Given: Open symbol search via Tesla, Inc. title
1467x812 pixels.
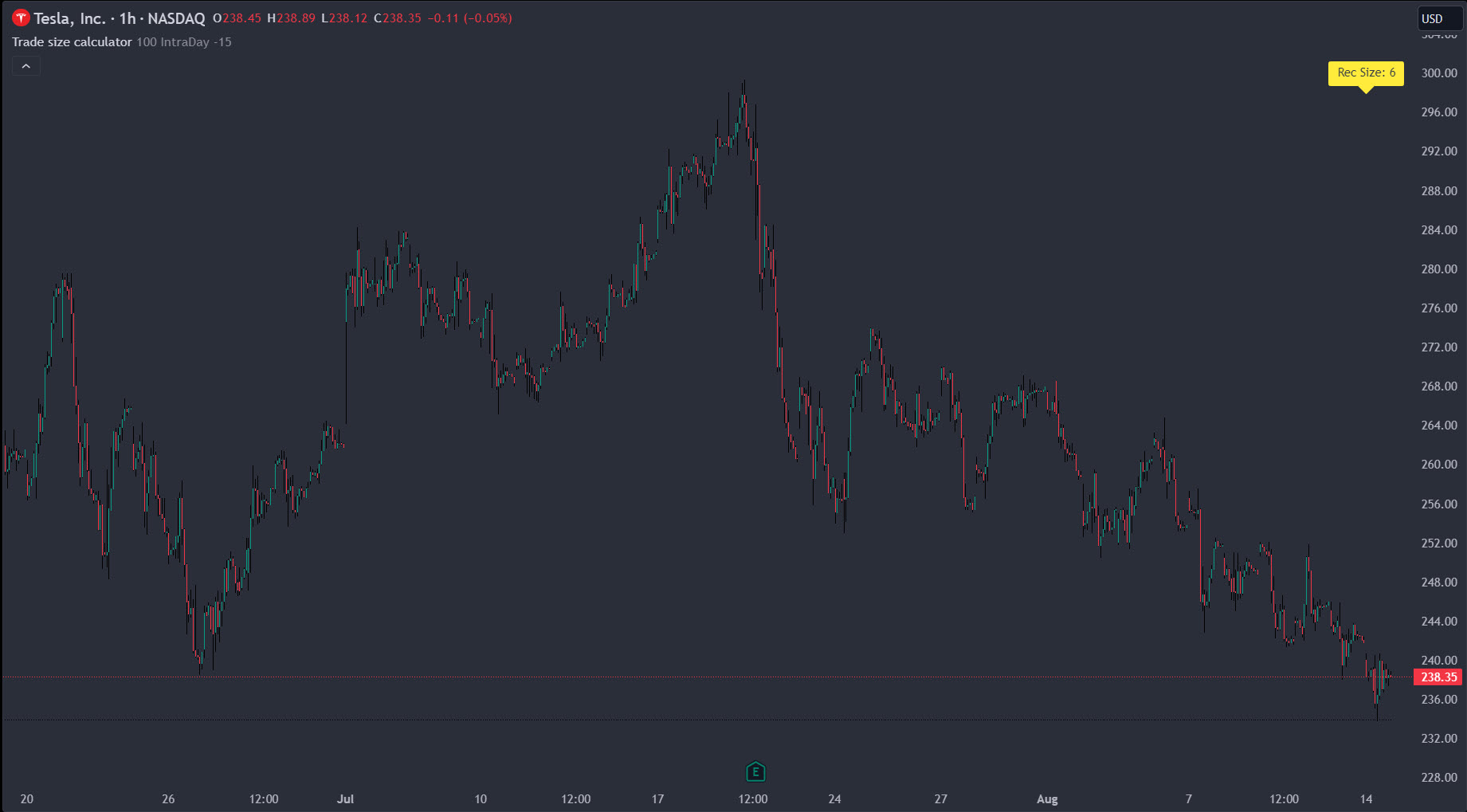Looking at the screenshot, I should point(69,17).
